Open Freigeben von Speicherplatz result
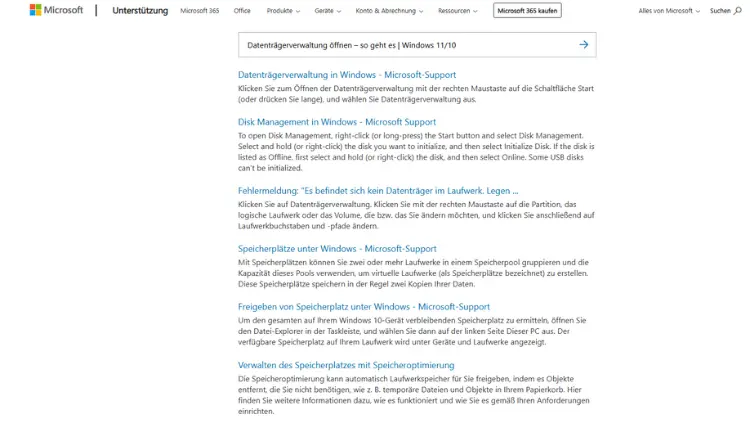Screen dimensions: 750x422 pos(364,307)
